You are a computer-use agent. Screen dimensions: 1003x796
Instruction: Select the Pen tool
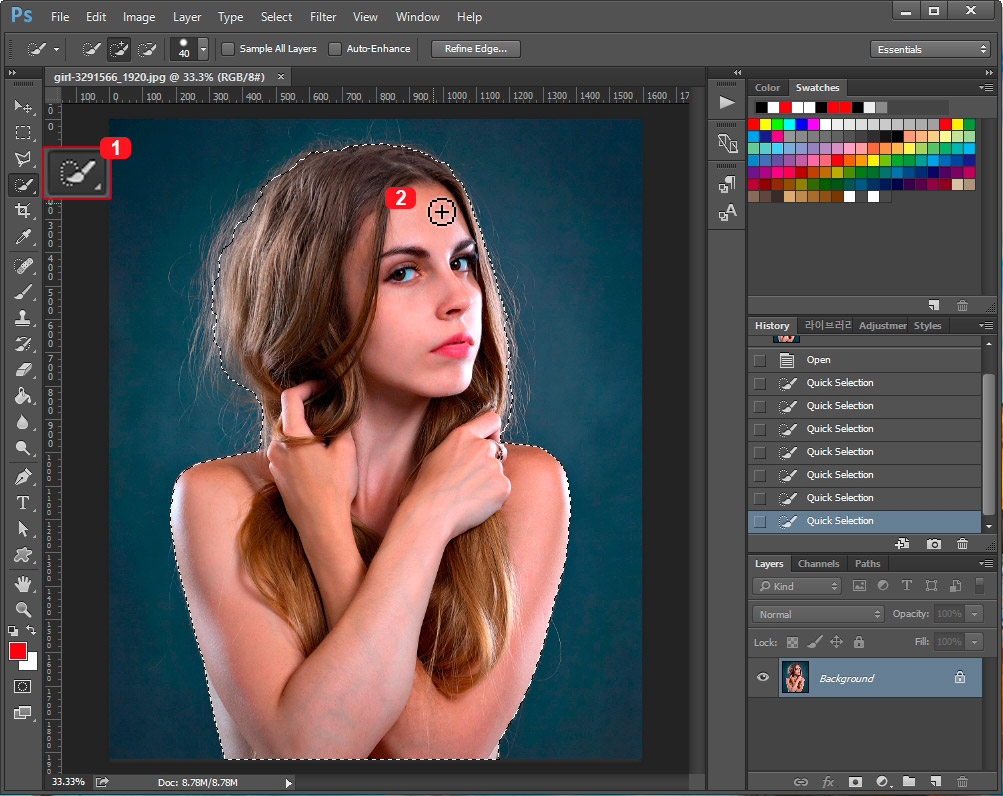pos(22,475)
